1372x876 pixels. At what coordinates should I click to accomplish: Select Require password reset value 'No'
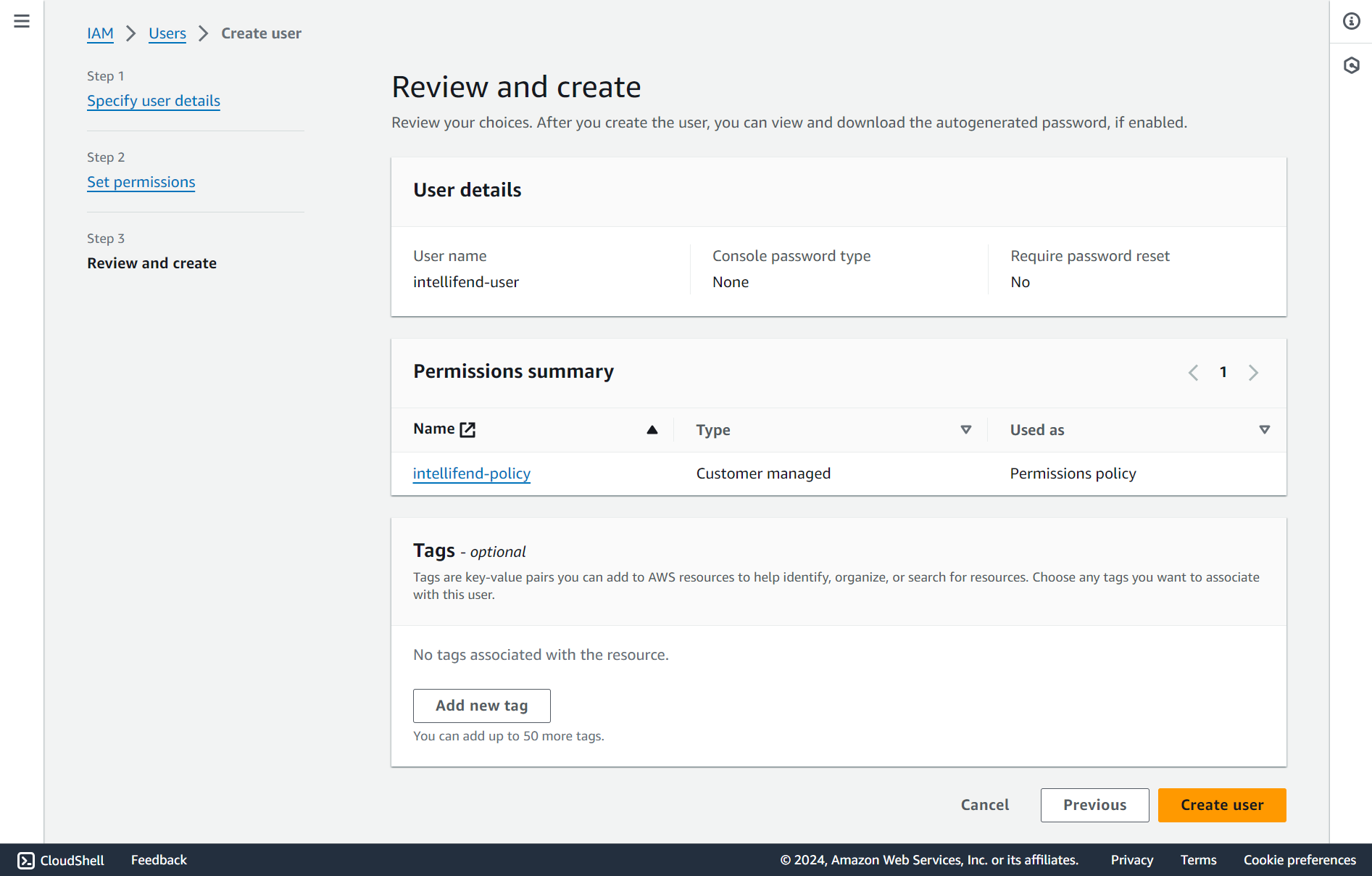click(1020, 282)
